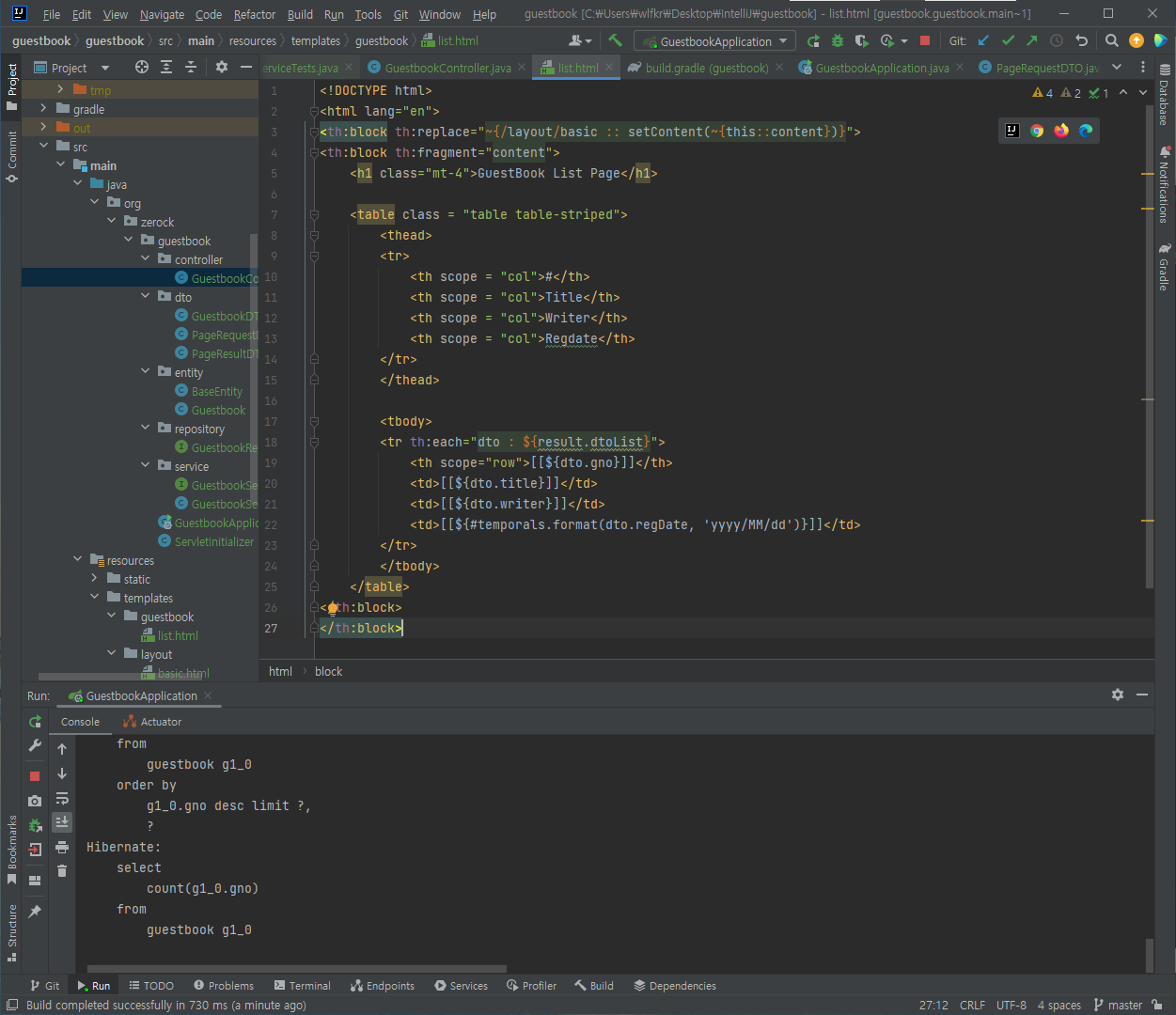Viewport: 1176px width, 1015px height.
Task: Click the camera thread dump icon
Action: click(35, 801)
